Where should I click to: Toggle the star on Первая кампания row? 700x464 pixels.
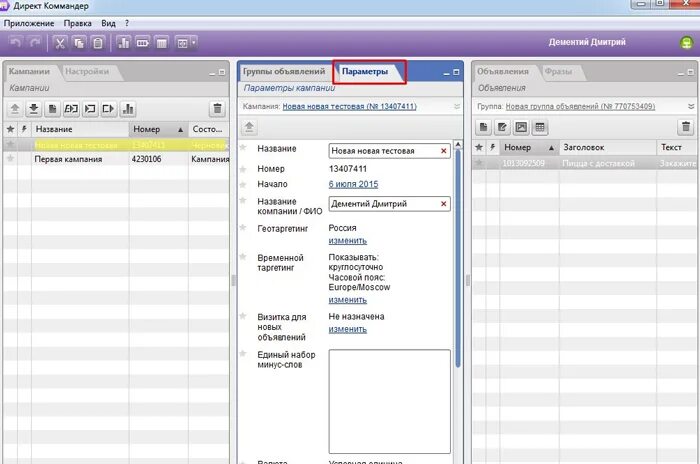tap(10, 159)
